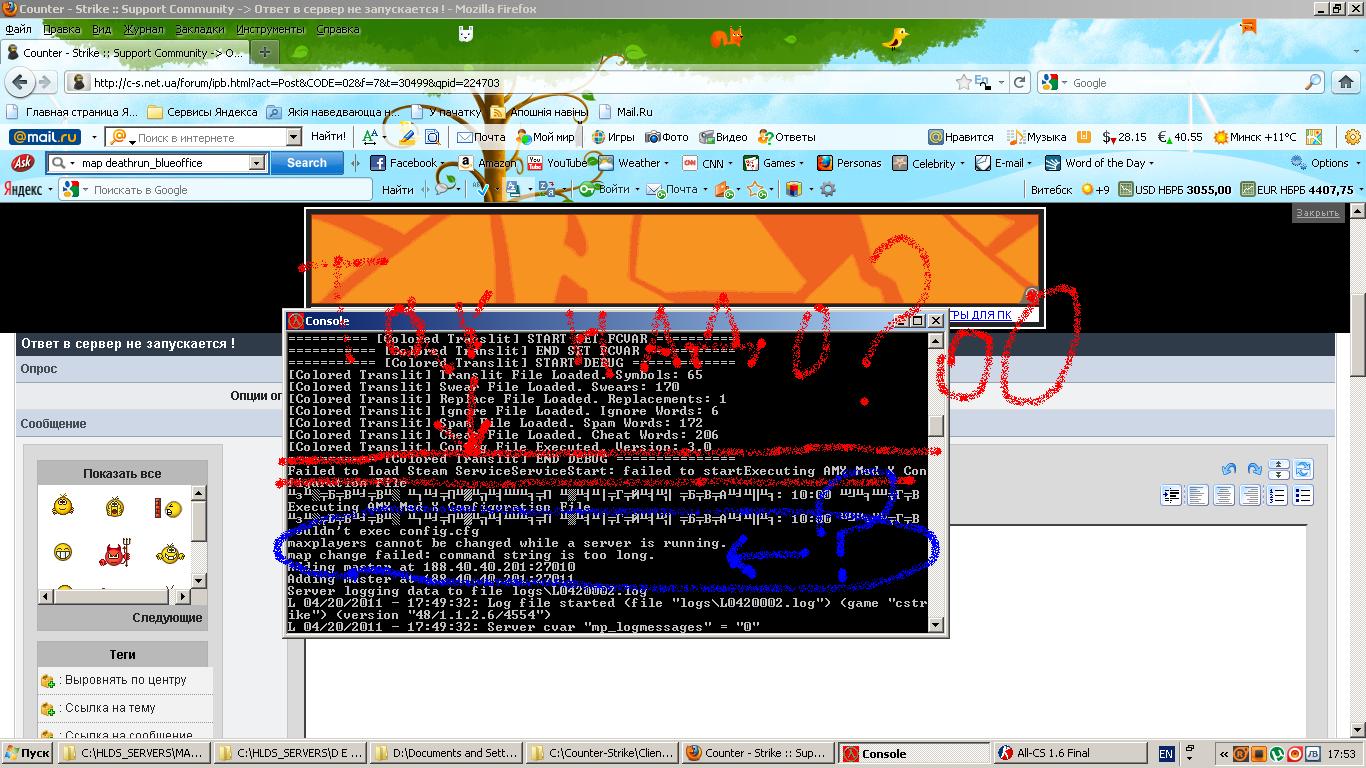The height and width of the screenshot is (768, 1366).
Task: Insert a bulleted list in the editor
Action: (x=1302, y=495)
